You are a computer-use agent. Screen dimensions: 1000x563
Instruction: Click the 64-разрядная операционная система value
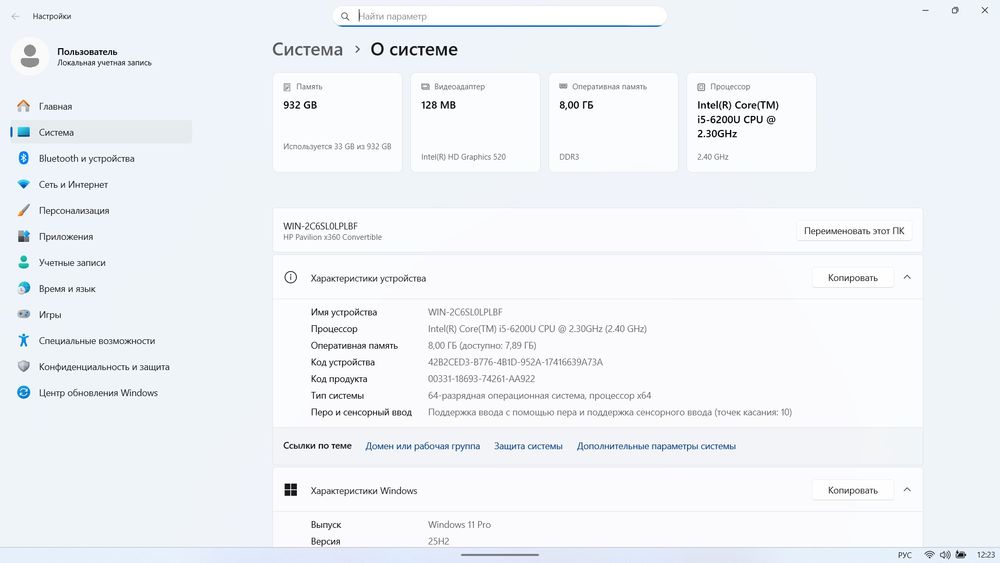coord(540,395)
